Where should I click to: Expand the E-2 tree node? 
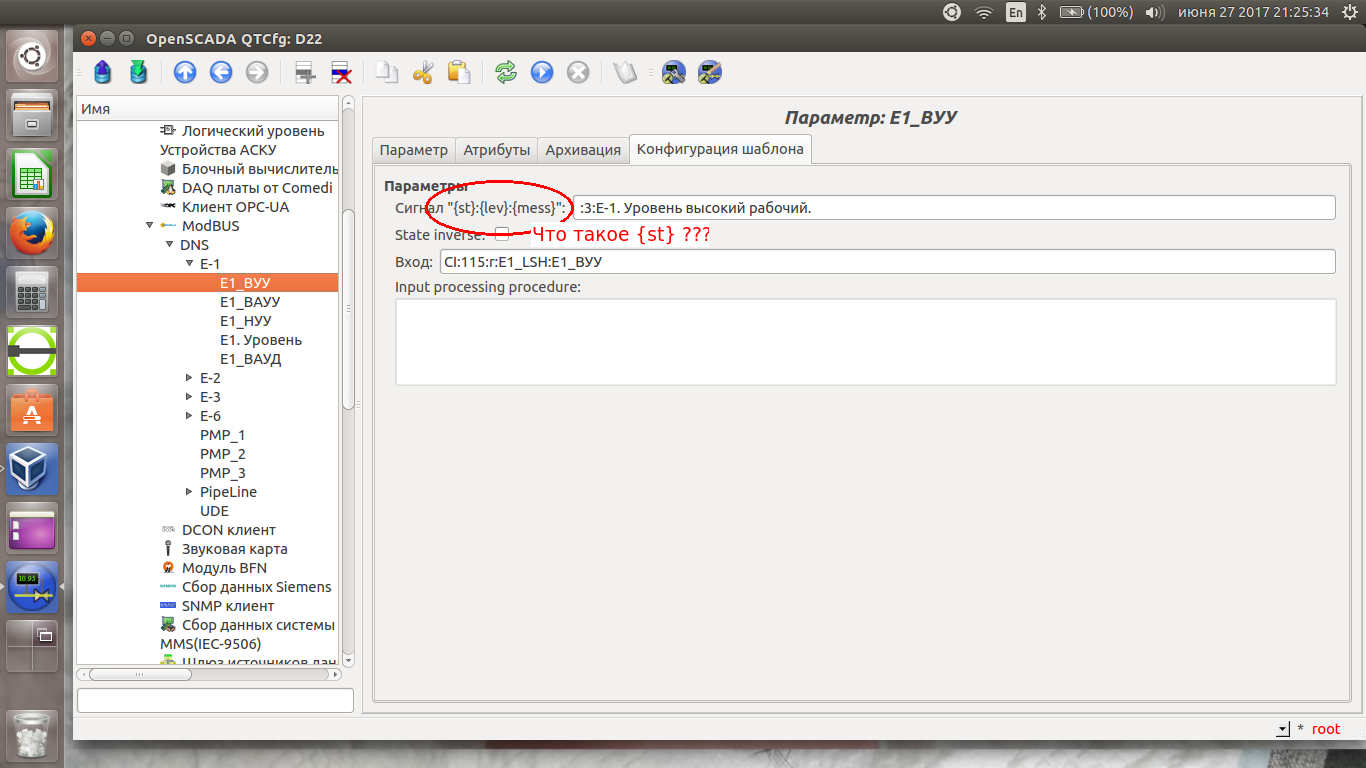click(x=189, y=378)
